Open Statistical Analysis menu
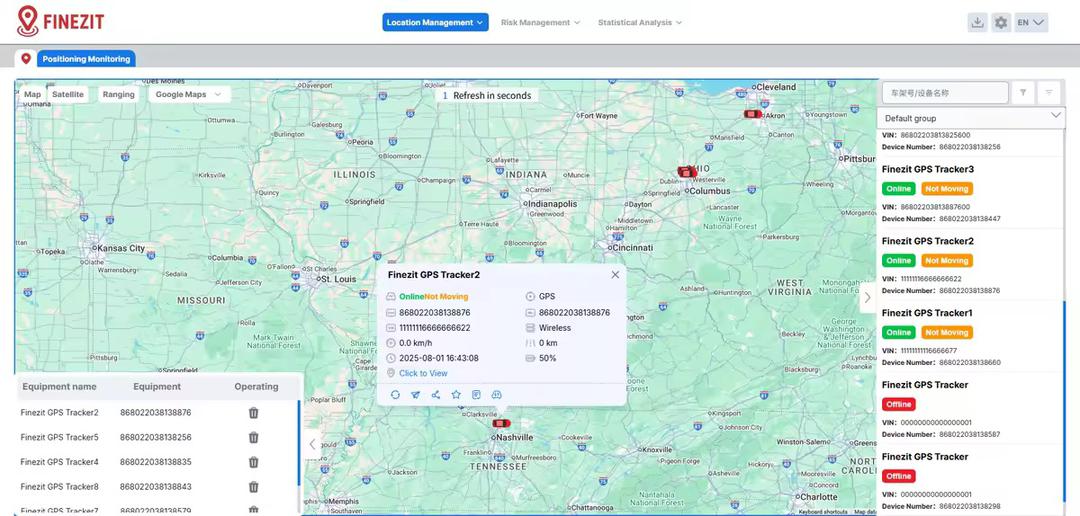The width and height of the screenshot is (1080, 516). (639, 22)
